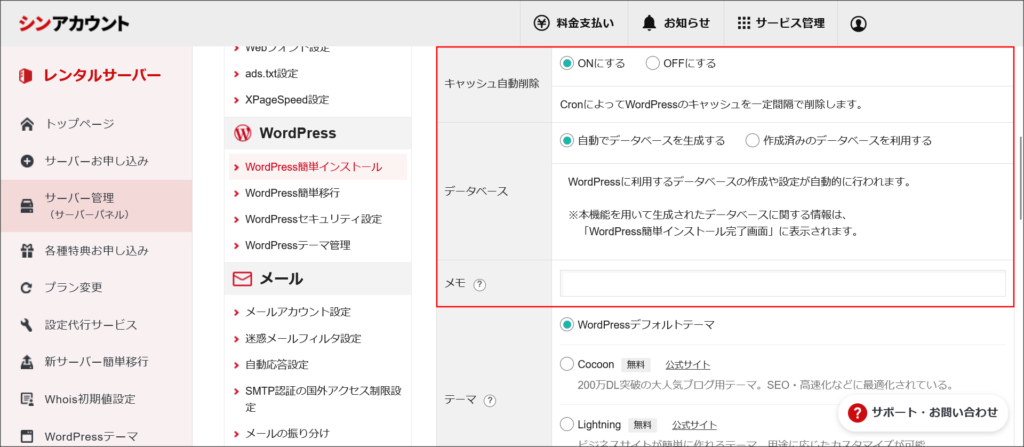Open Lightning 公式サイト link

pos(694,425)
